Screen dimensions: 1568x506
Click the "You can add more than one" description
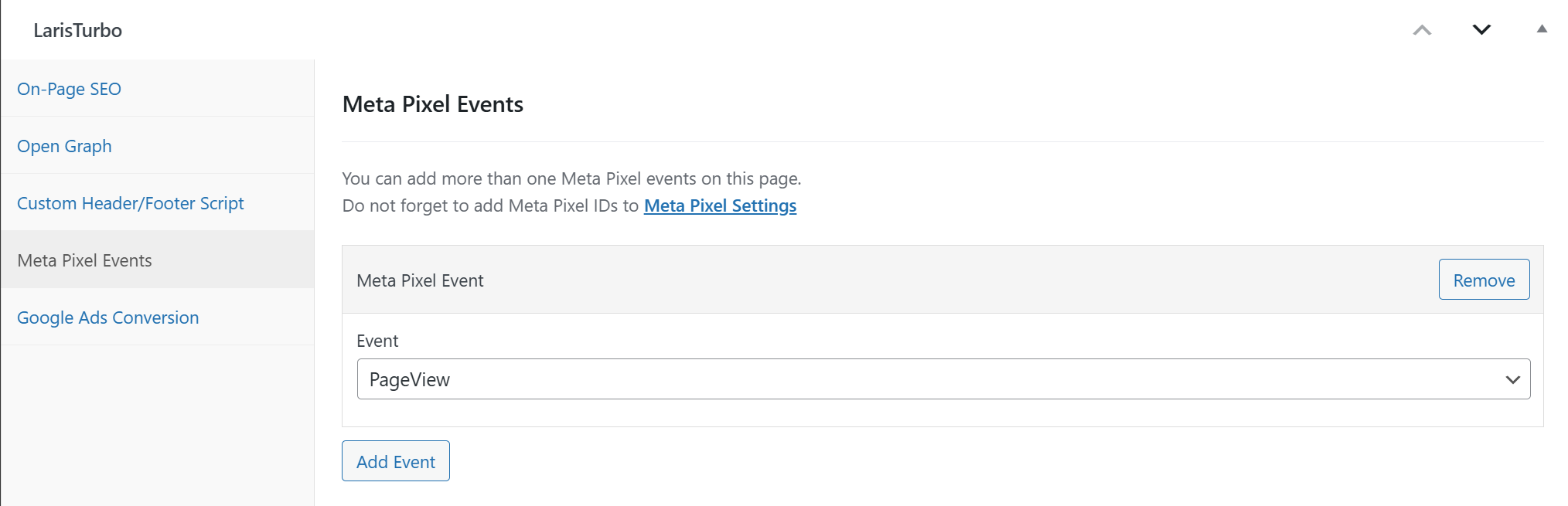point(571,178)
